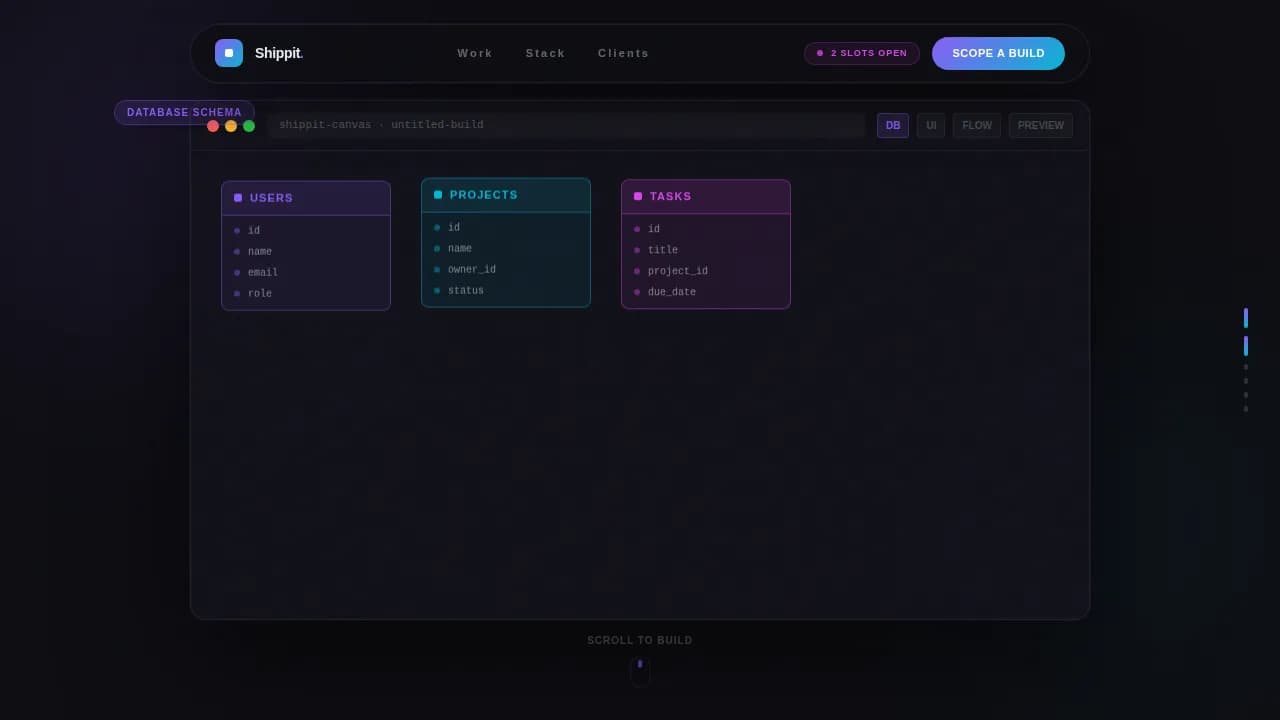Viewport: 1280px width, 720px height.
Task: Click the dot beside due_date field
Action: coord(637,292)
